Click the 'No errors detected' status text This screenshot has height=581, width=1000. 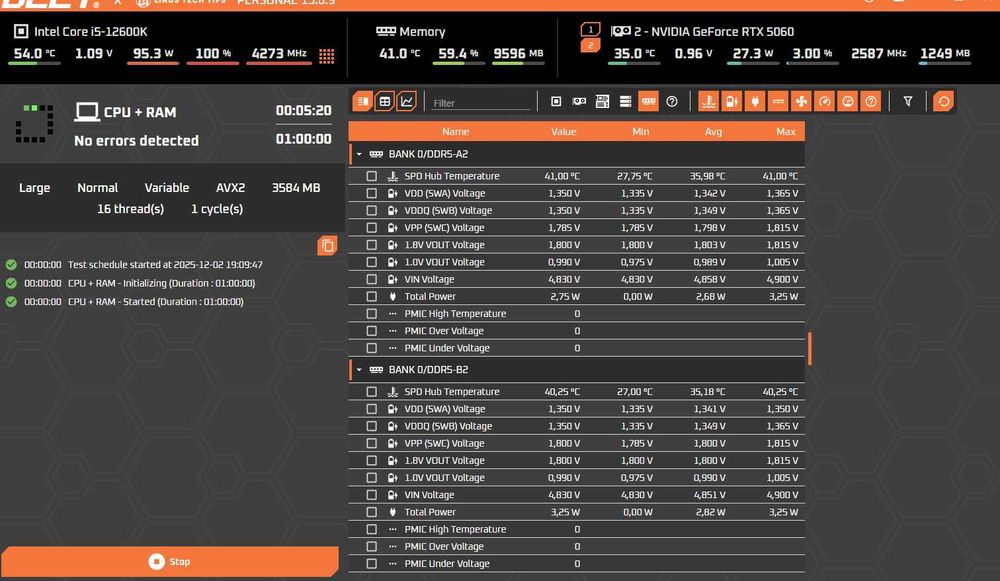(x=136, y=140)
